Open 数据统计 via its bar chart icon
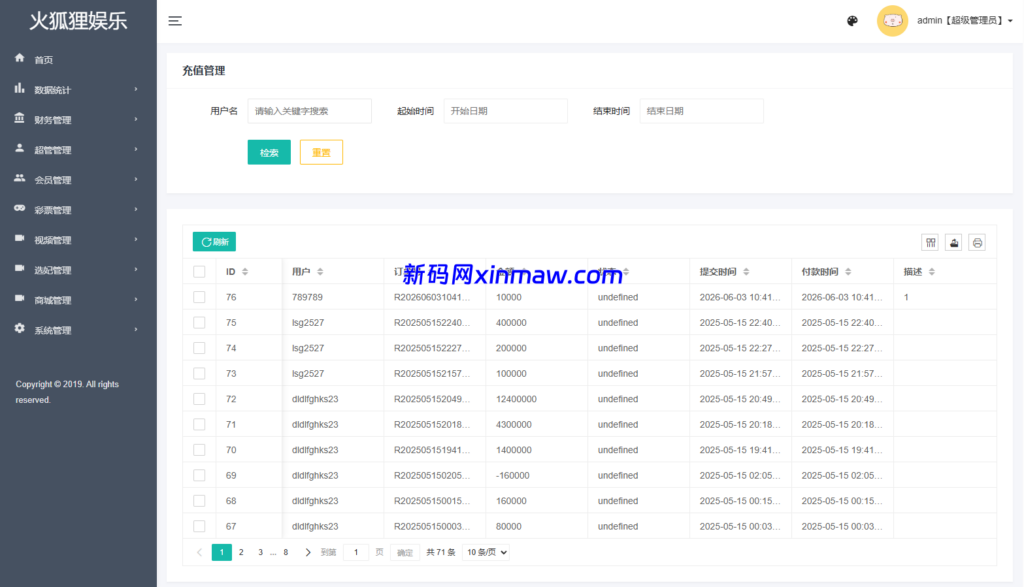Screen dimensions: 1024x587 pyautogui.click(x=20, y=88)
